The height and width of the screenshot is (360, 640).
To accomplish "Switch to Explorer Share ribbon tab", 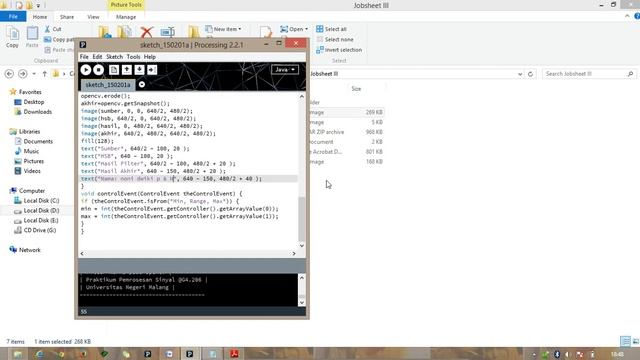I will pos(67,17).
